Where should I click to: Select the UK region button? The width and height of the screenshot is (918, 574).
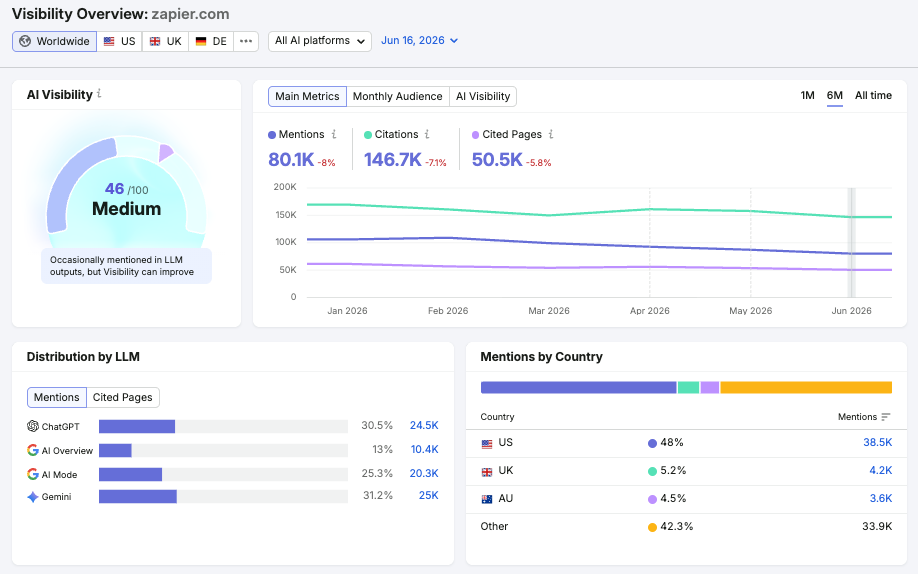click(x=166, y=41)
